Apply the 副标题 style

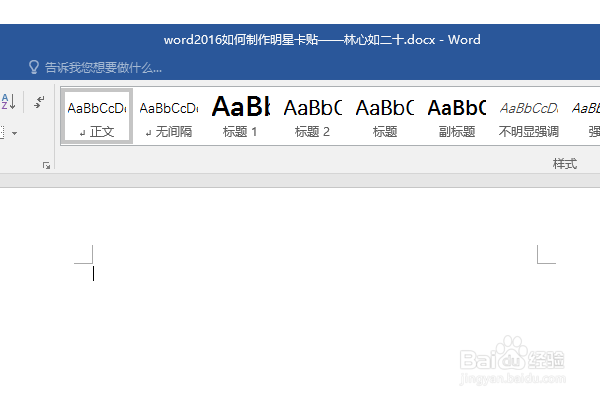point(457,116)
